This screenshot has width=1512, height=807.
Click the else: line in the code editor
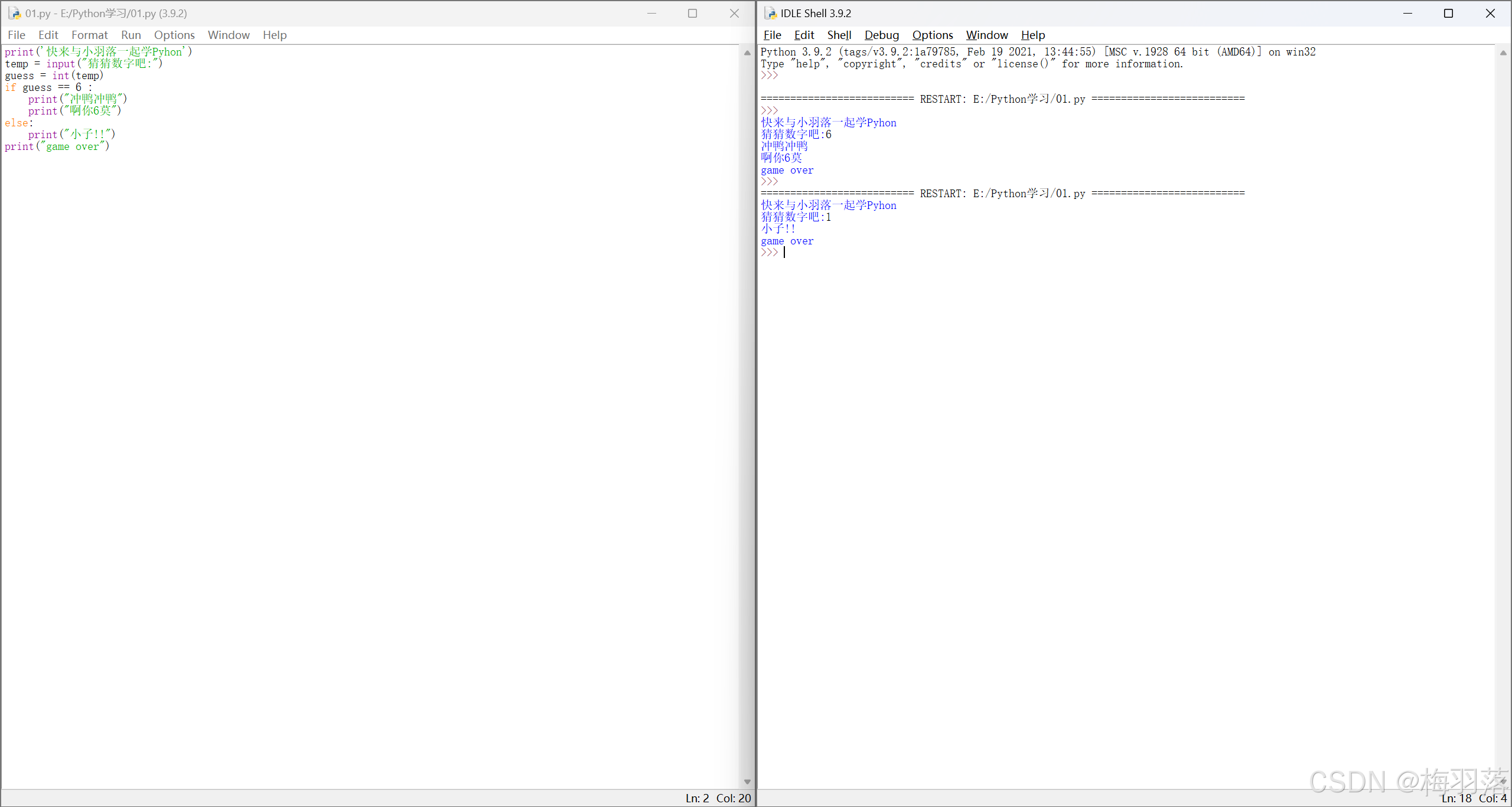point(19,123)
